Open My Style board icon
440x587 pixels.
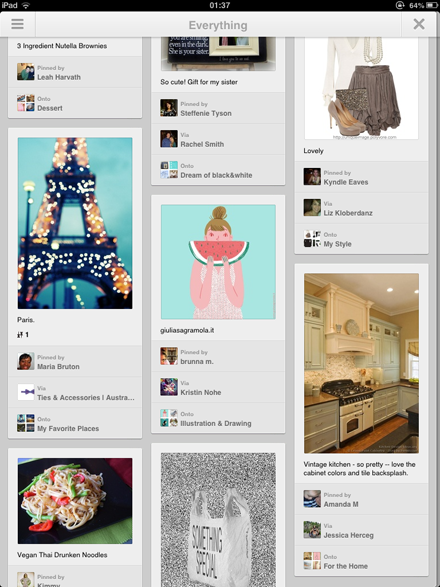(x=312, y=239)
